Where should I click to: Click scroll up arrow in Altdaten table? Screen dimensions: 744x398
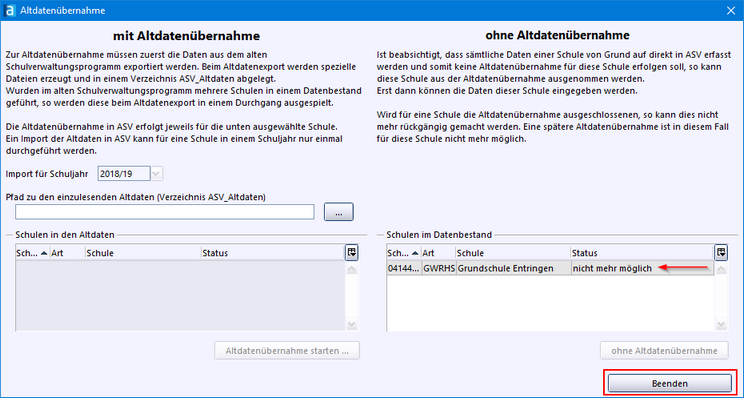[x=352, y=269]
